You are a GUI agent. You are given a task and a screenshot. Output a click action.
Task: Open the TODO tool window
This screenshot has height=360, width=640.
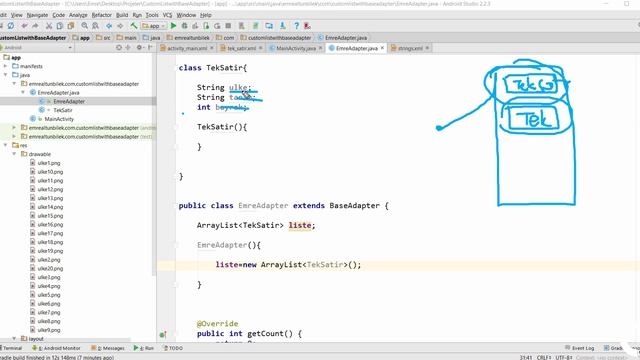173,348
